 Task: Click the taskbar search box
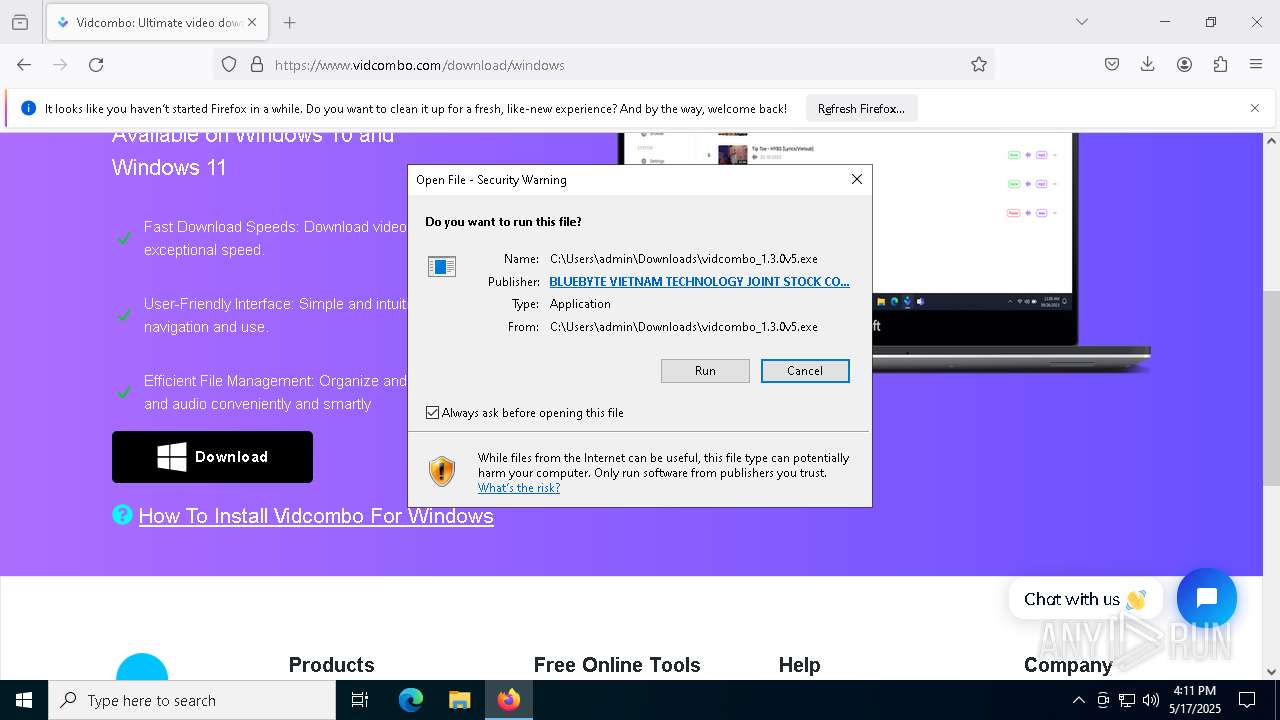(x=192, y=700)
